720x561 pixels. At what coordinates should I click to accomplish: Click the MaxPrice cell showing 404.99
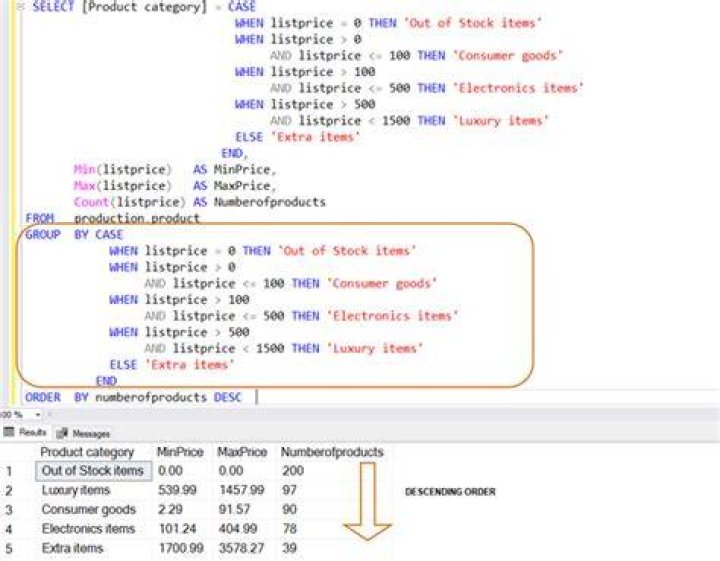pos(238,529)
